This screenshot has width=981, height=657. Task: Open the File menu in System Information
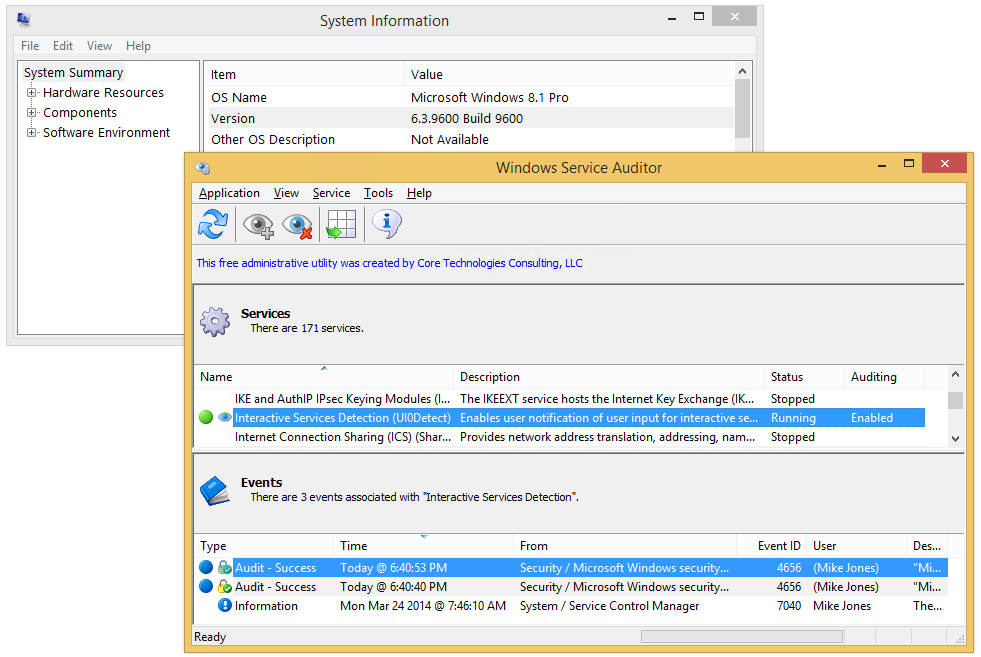pos(30,46)
